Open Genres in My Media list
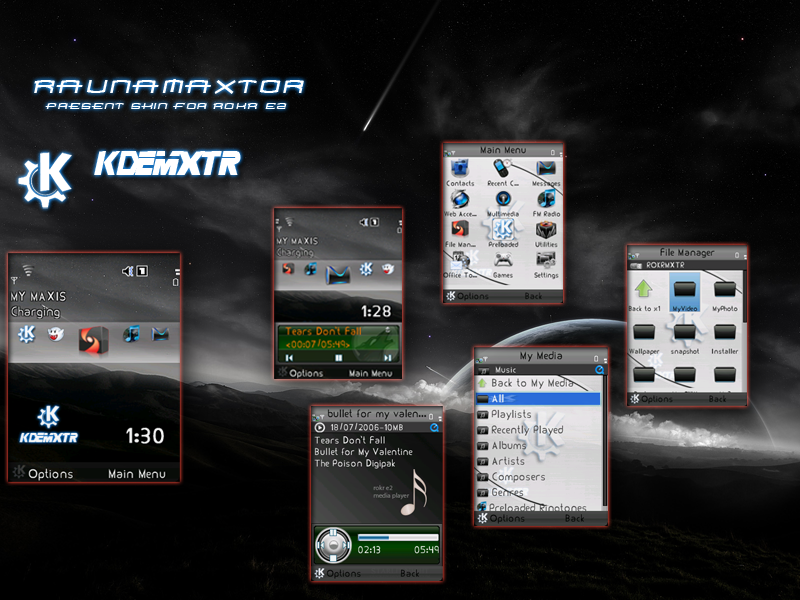This screenshot has height=600, width=800. 539,492
